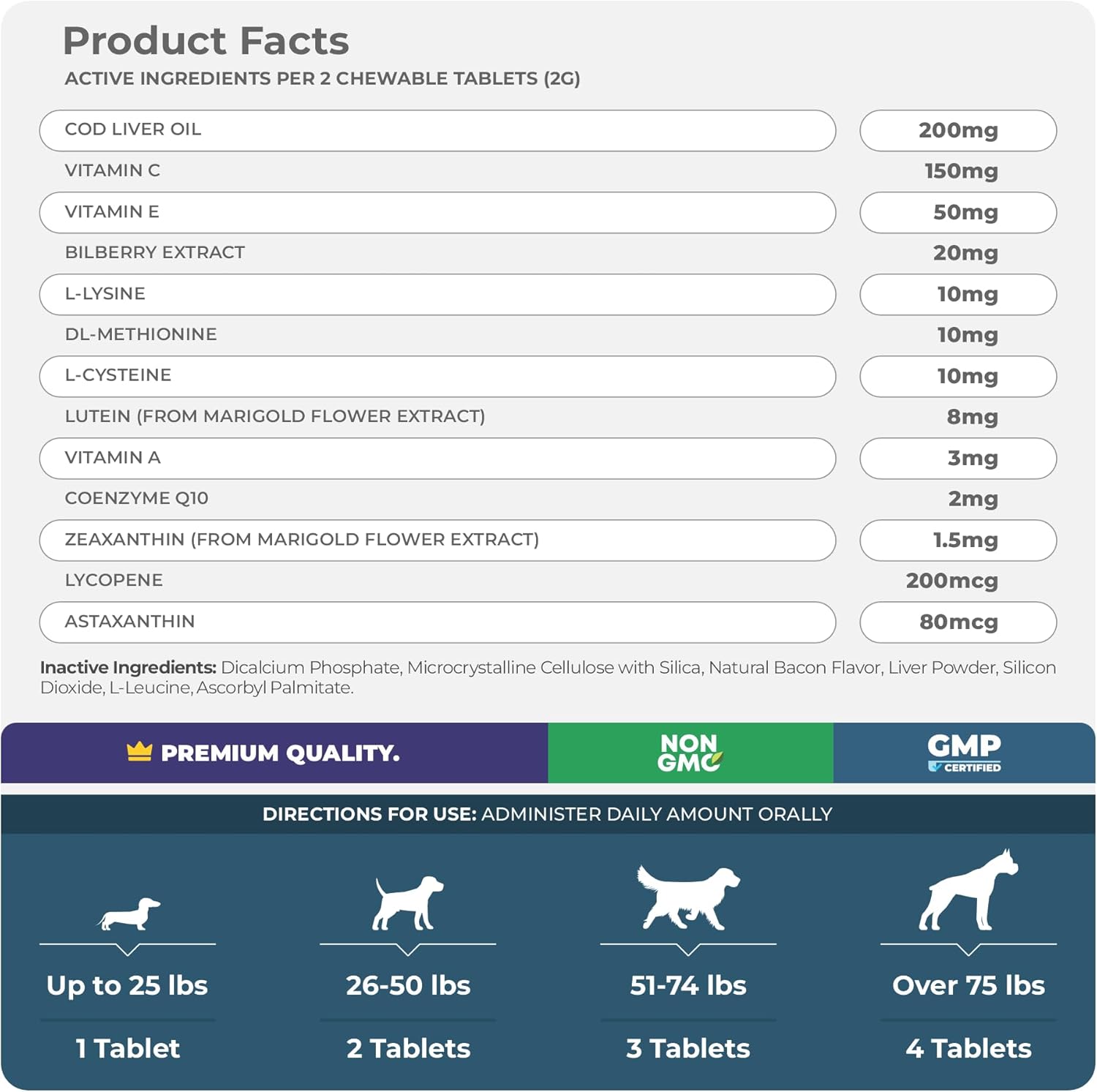Click the Non GMO leaf badge
Viewport: 1097px width, 1092px height.
689,753
